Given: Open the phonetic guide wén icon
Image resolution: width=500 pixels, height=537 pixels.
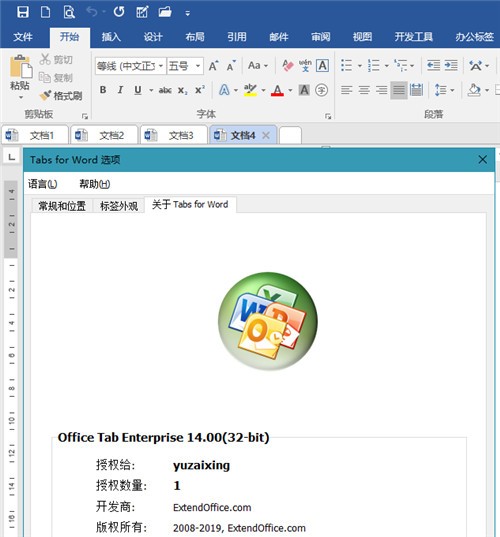Looking at the screenshot, I should [x=305, y=65].
